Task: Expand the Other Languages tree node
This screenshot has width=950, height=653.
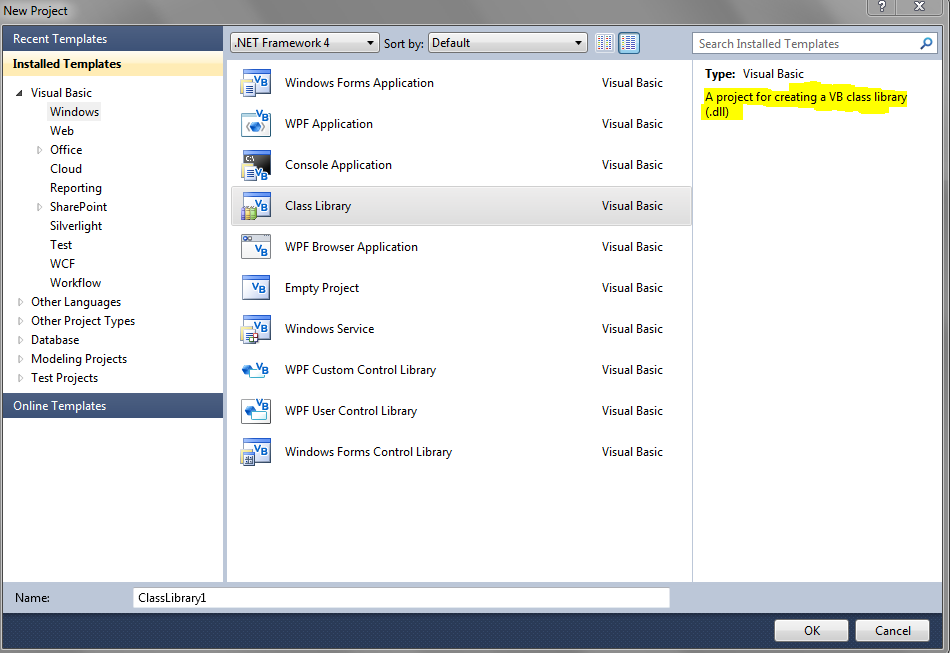Action: (x=22, y=302)
